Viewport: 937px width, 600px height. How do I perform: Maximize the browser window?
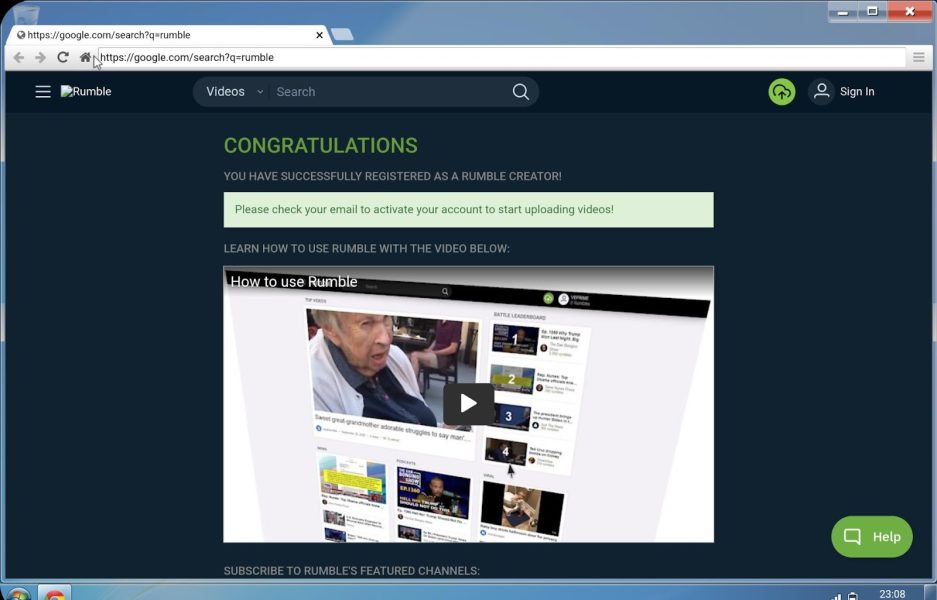[x=872, y=12]
